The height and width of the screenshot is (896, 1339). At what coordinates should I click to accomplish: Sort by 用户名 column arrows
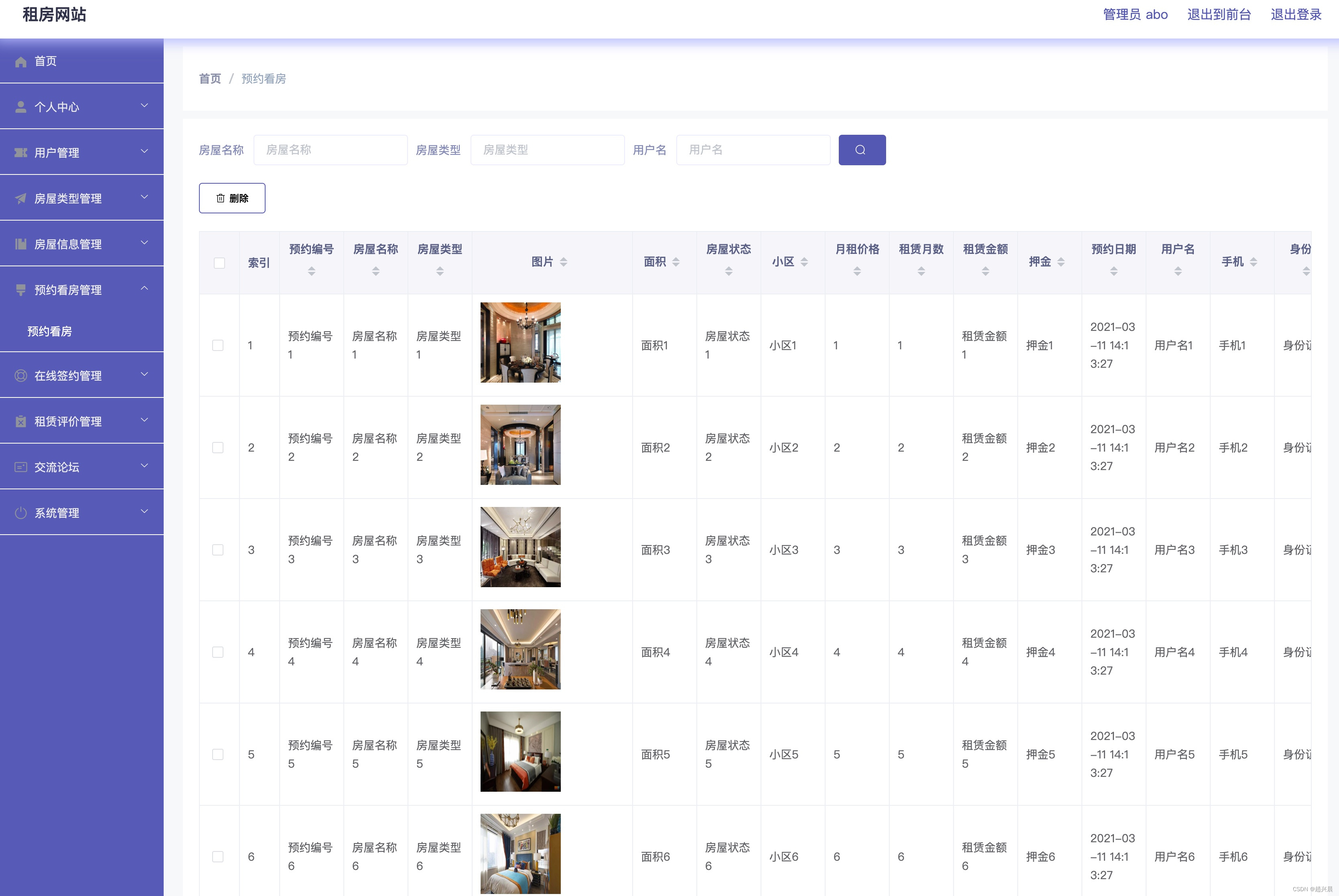1178,272
